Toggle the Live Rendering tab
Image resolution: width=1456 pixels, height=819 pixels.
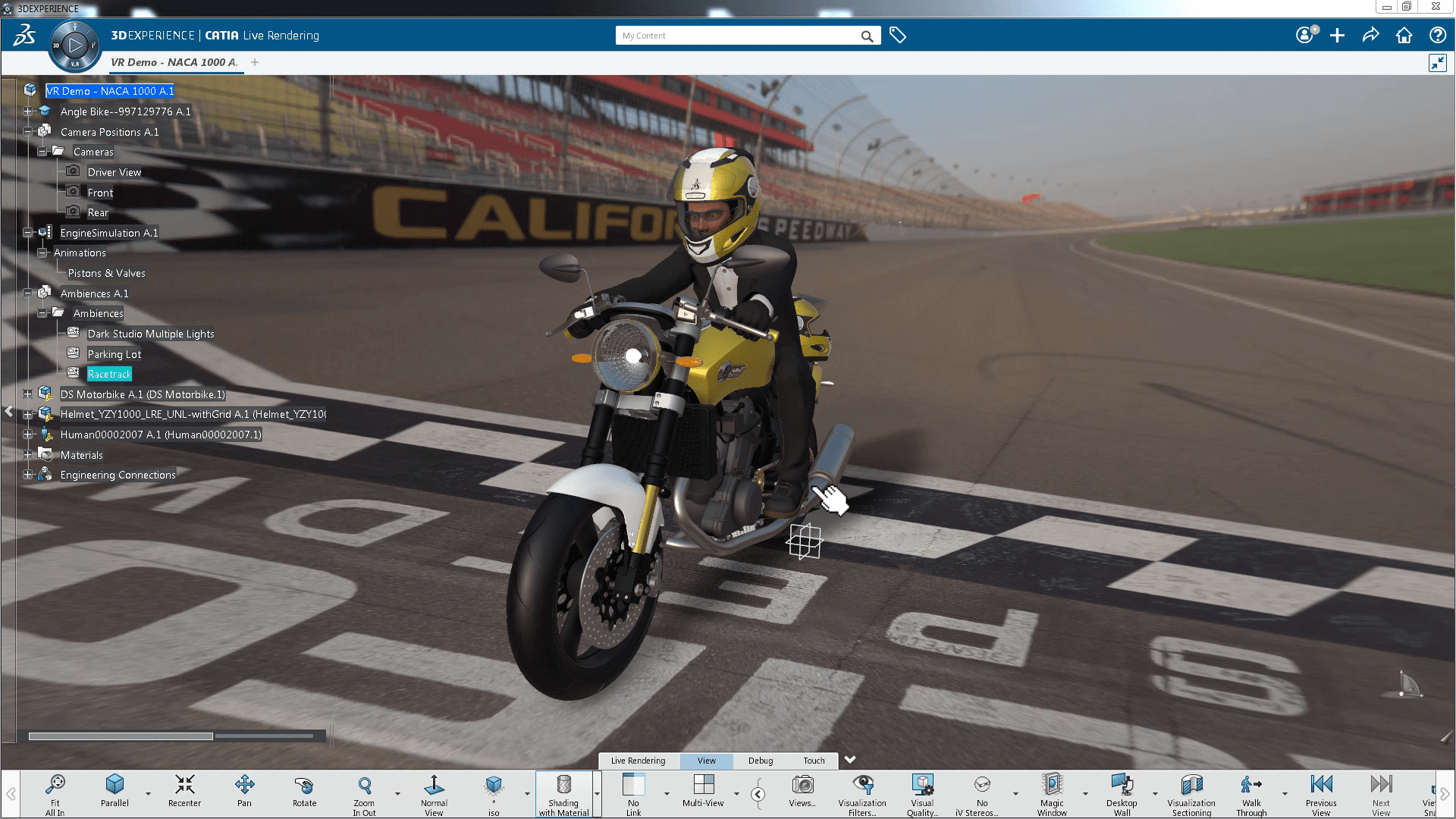pyautogui.click(x=639, y=761)
